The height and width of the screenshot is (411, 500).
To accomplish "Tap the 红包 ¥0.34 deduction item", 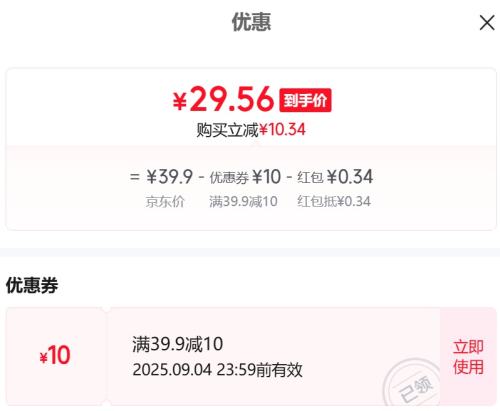I will point(335,177).
